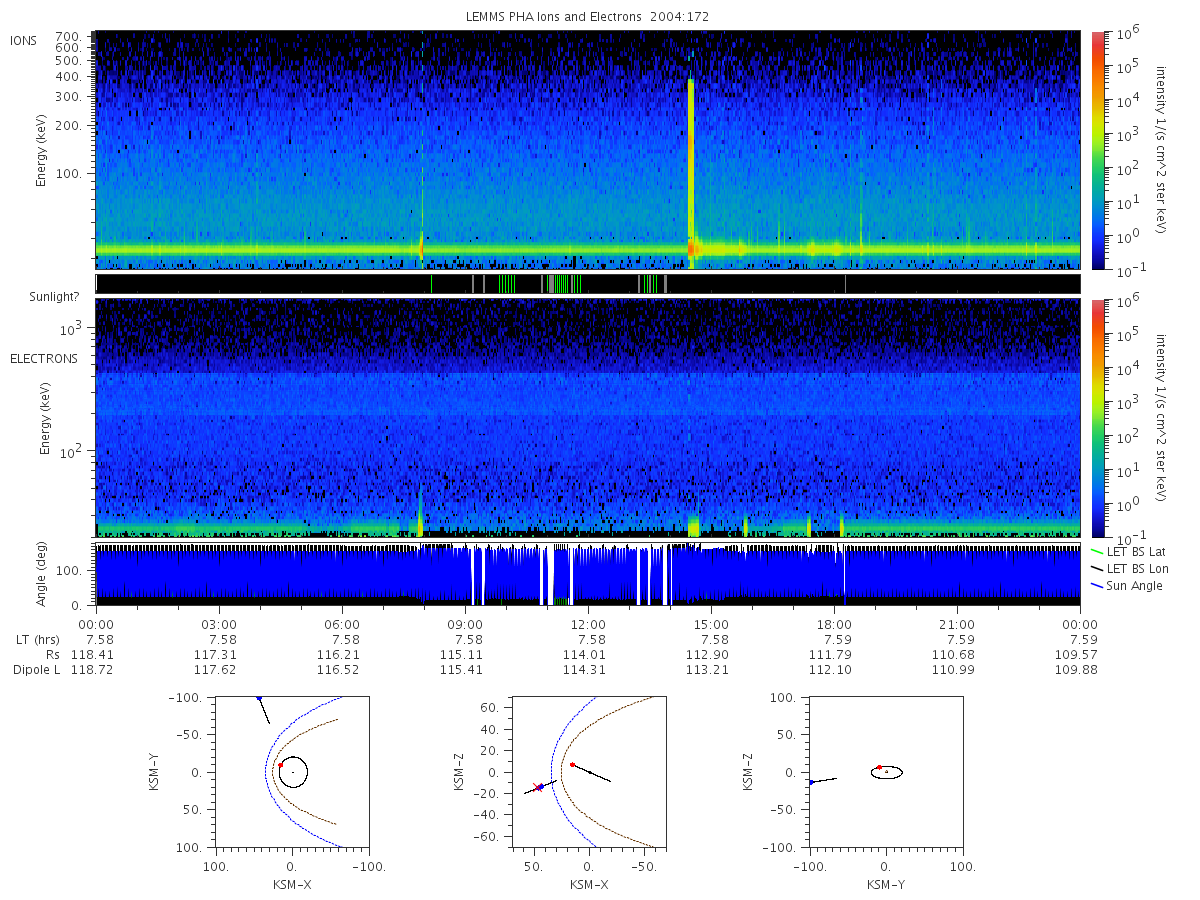Click the 300. tick on the ion energy axis
The image size is (1200, 900).
[x=69, y=97]
